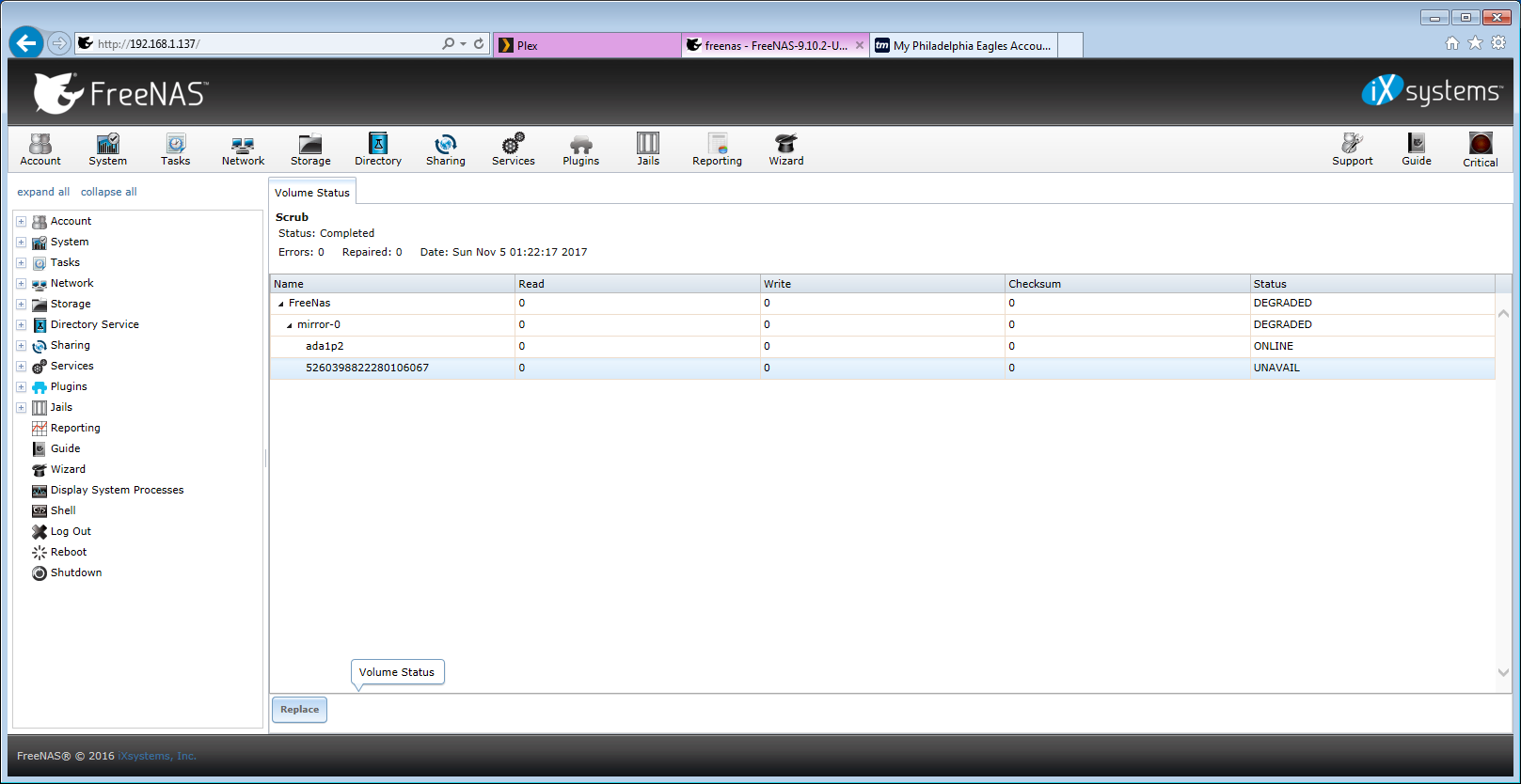
Task: Open the Reporting toolbar icon
Action: tap(718, 149)
